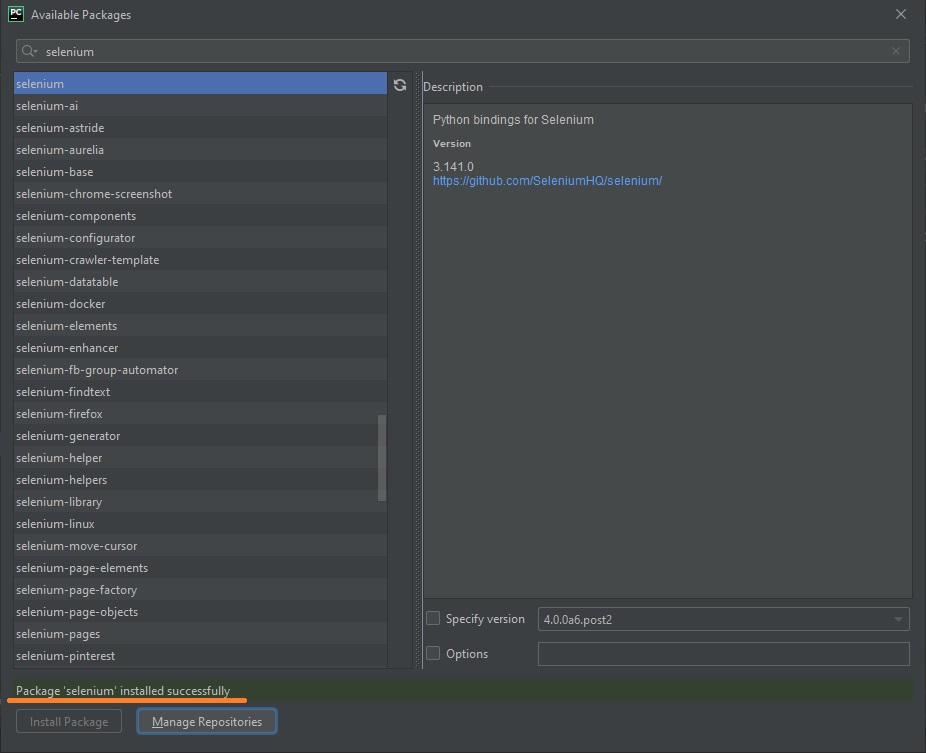Image resolution: width=926 pixels, height=753 pixels.
Task: Select selenium-pages package
Action: click(x=200, y=634)
